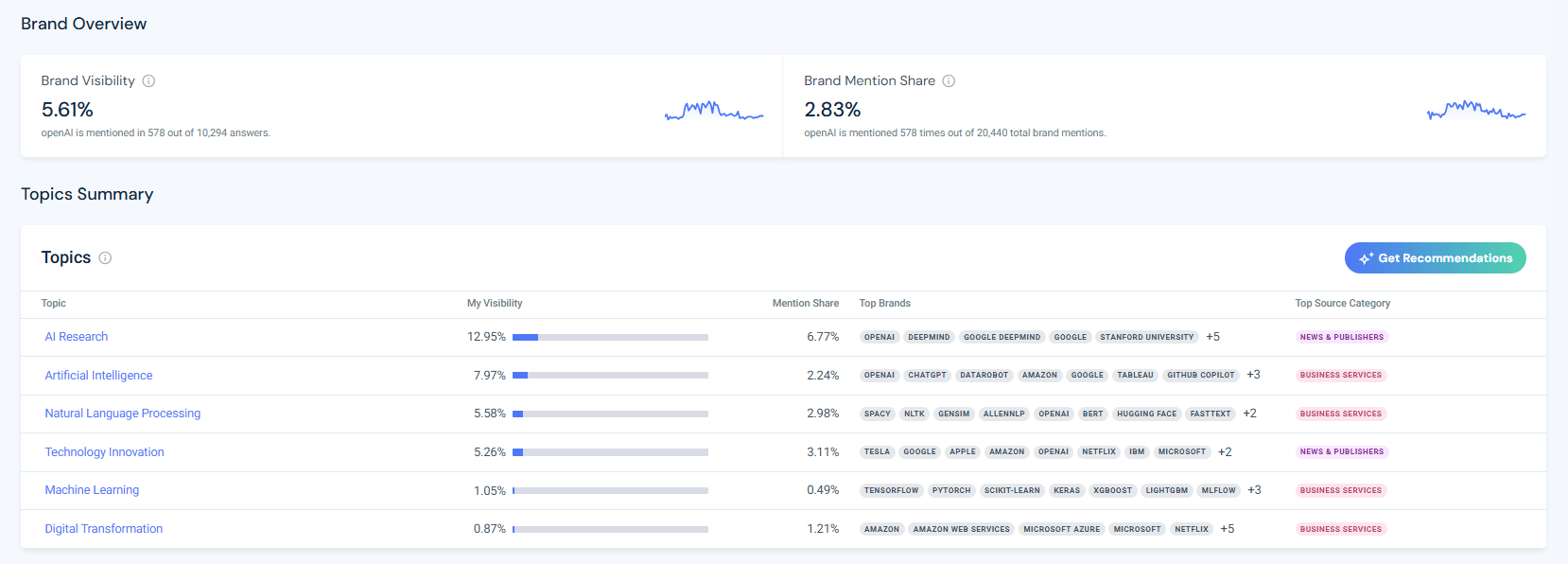Click the XGBOOST brand tag
The height and width of the screenshot is (564, 1568).
[x=1112, y=490]
